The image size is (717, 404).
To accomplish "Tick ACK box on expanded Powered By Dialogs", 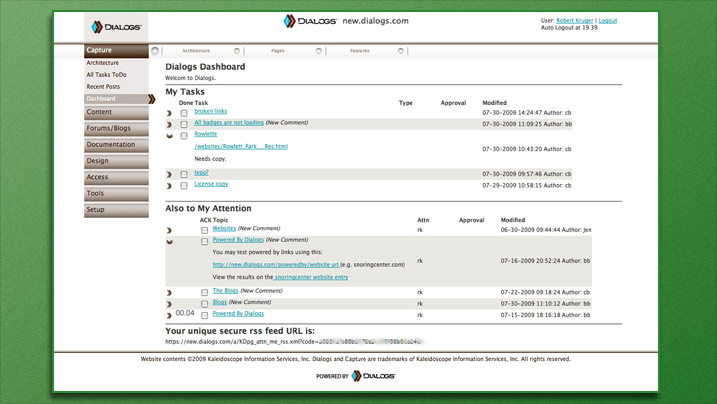I will point(204,241).
